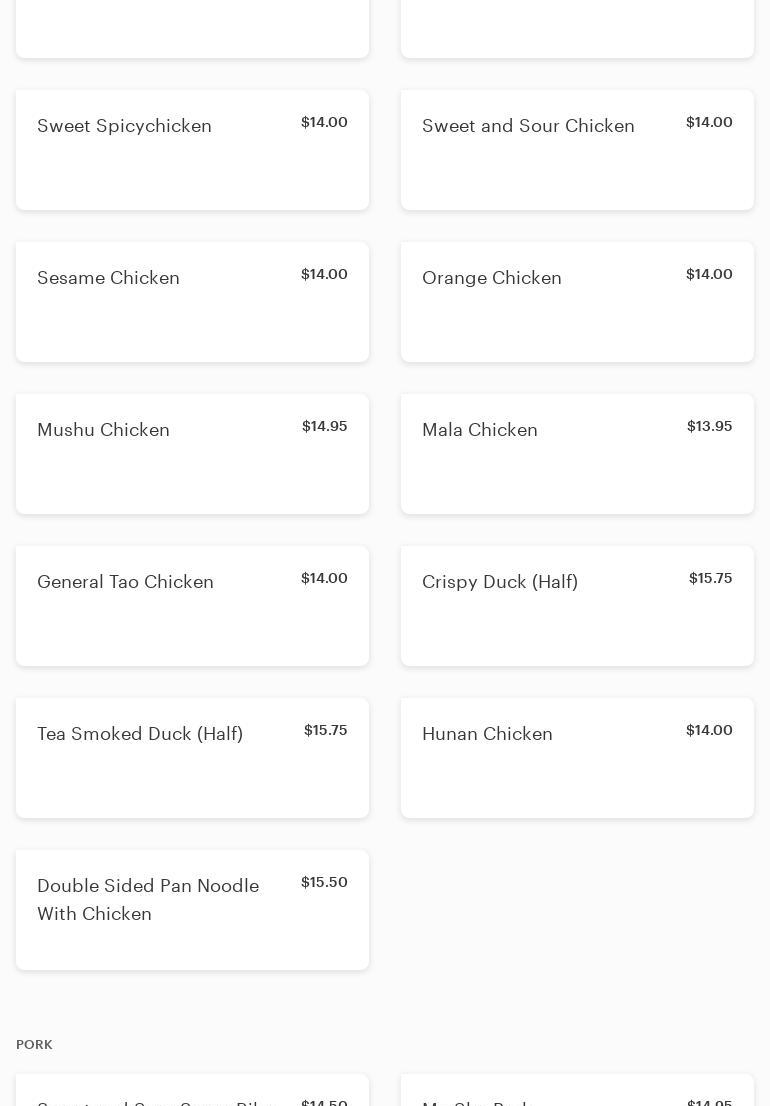The image size is (770, 1106).
Task: Click the Tea Smoked Duck $15.75 price
Action: (x=325, y=730)
